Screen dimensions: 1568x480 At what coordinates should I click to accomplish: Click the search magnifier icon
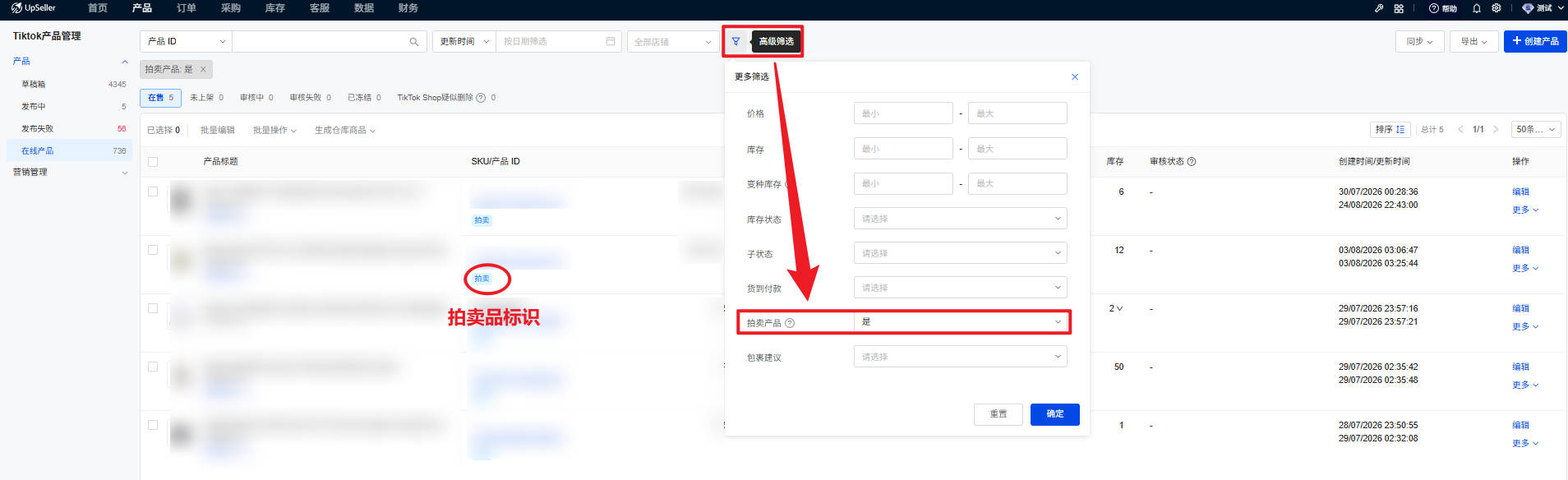tap(414, 42)
